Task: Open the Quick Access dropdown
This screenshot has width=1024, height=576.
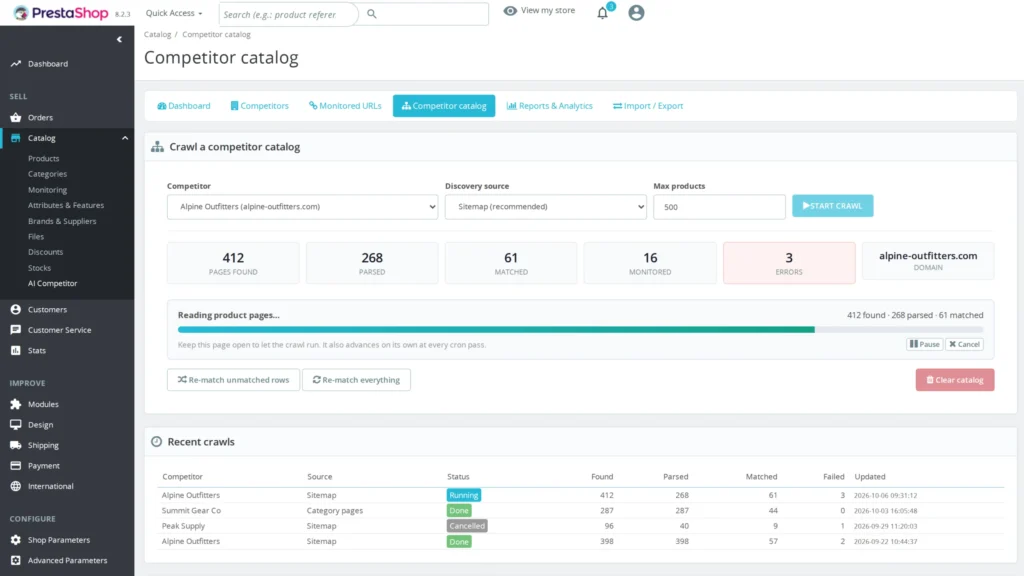Action: (x=174, y=13)
